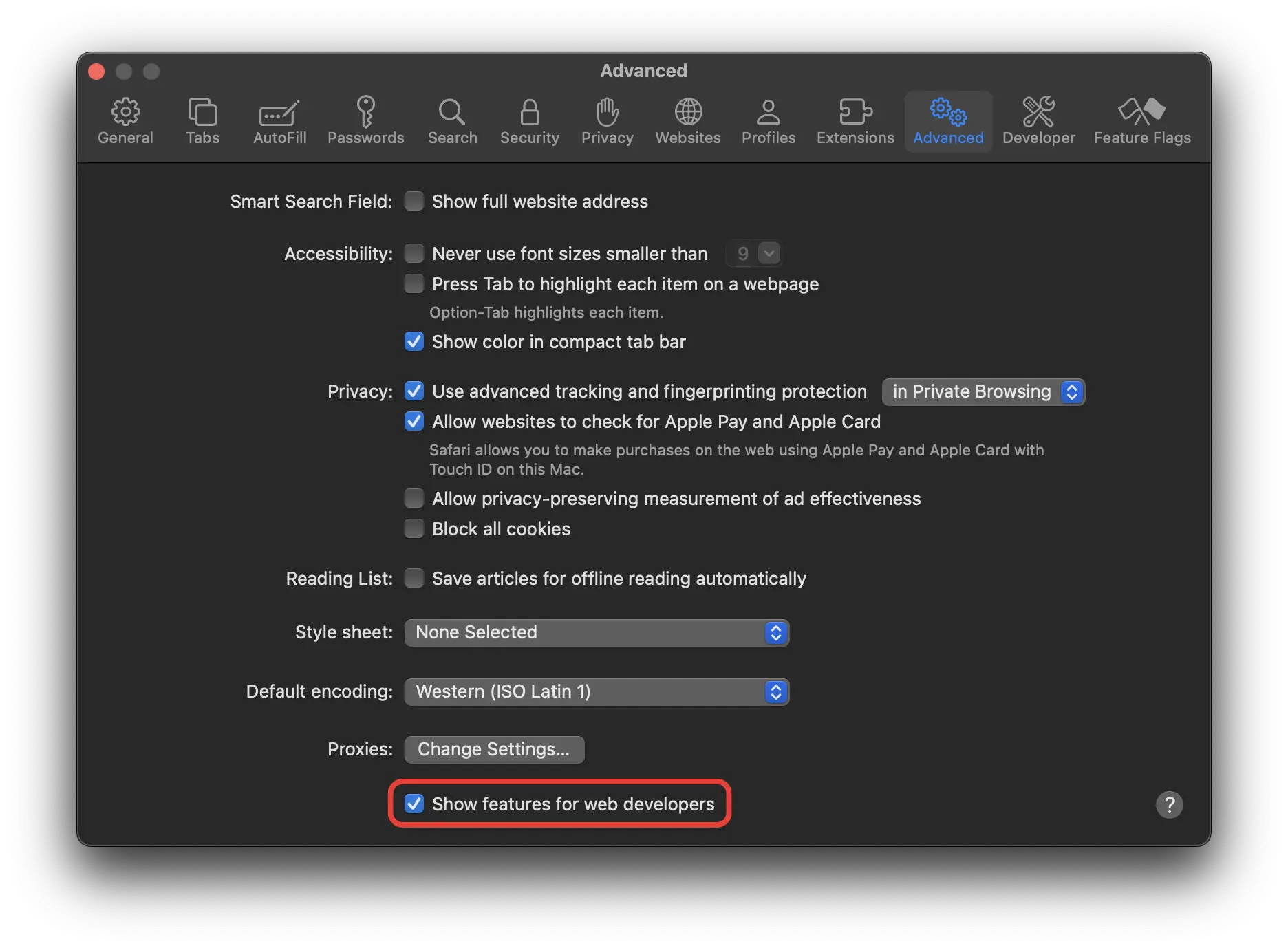
Task: Disable Show color in compact tab bar
Action: pos(414,342)
